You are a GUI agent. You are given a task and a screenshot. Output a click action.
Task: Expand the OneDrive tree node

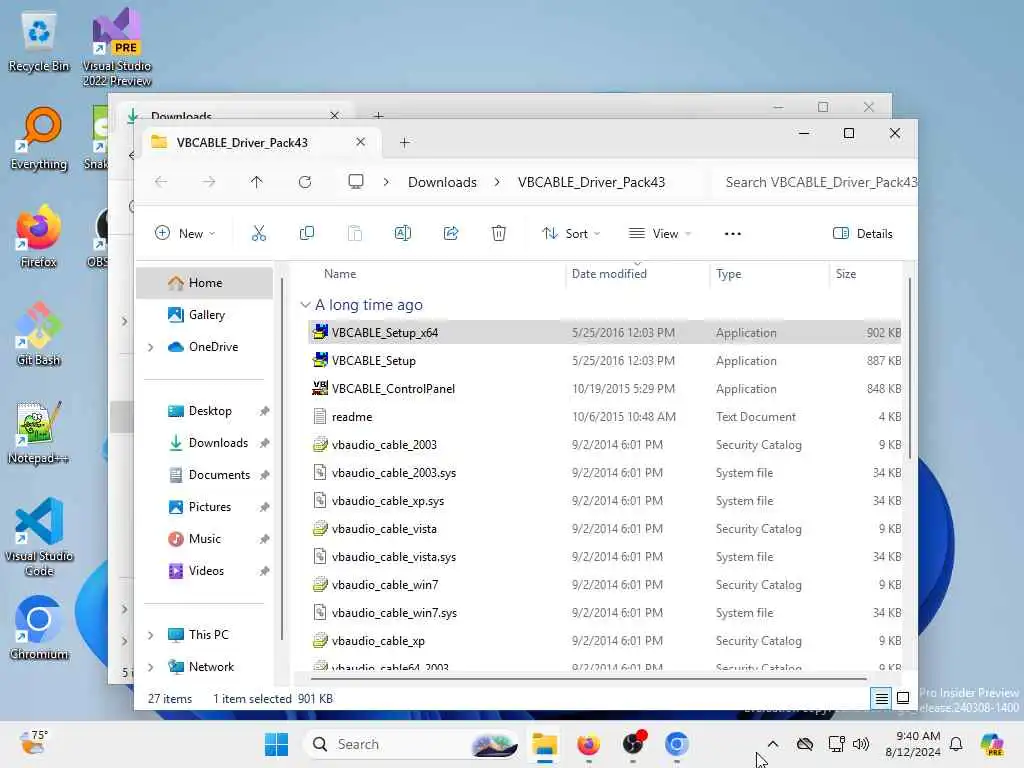click(x=151, y=347)
